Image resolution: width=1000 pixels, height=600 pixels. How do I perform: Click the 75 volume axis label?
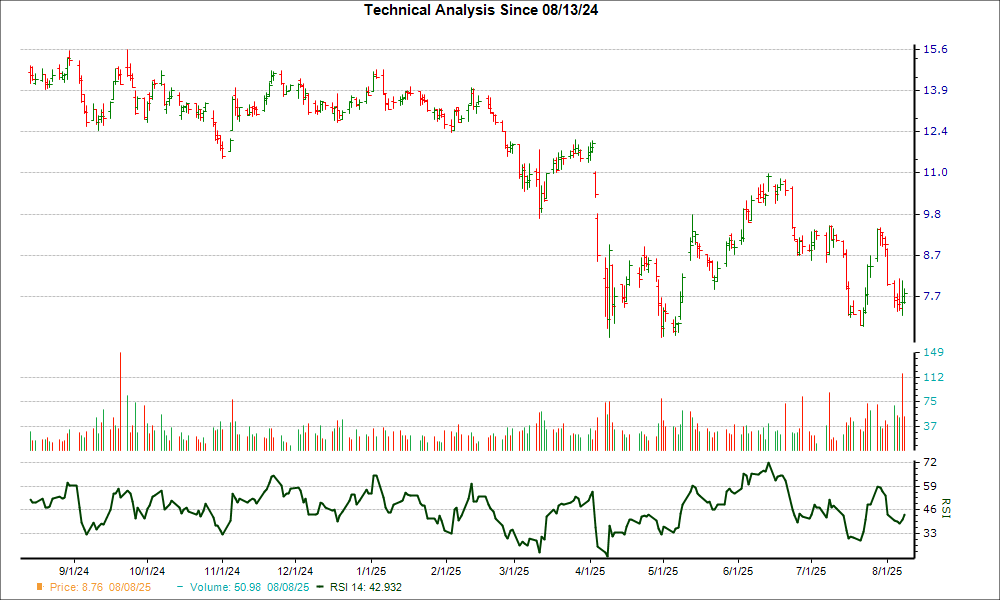(930, 401)
